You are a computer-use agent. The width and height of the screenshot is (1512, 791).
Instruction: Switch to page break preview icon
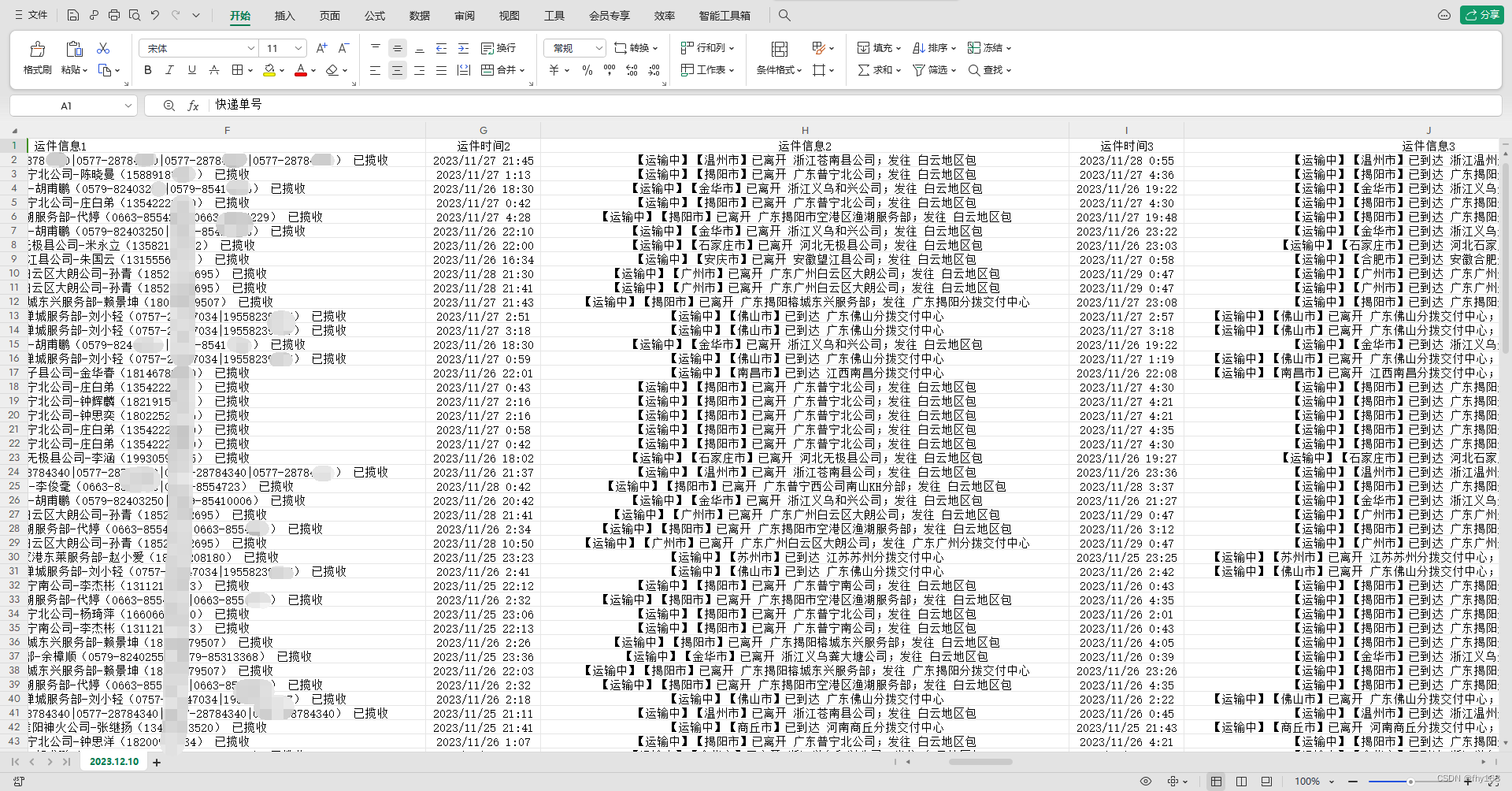click(x=1266, y=781)
